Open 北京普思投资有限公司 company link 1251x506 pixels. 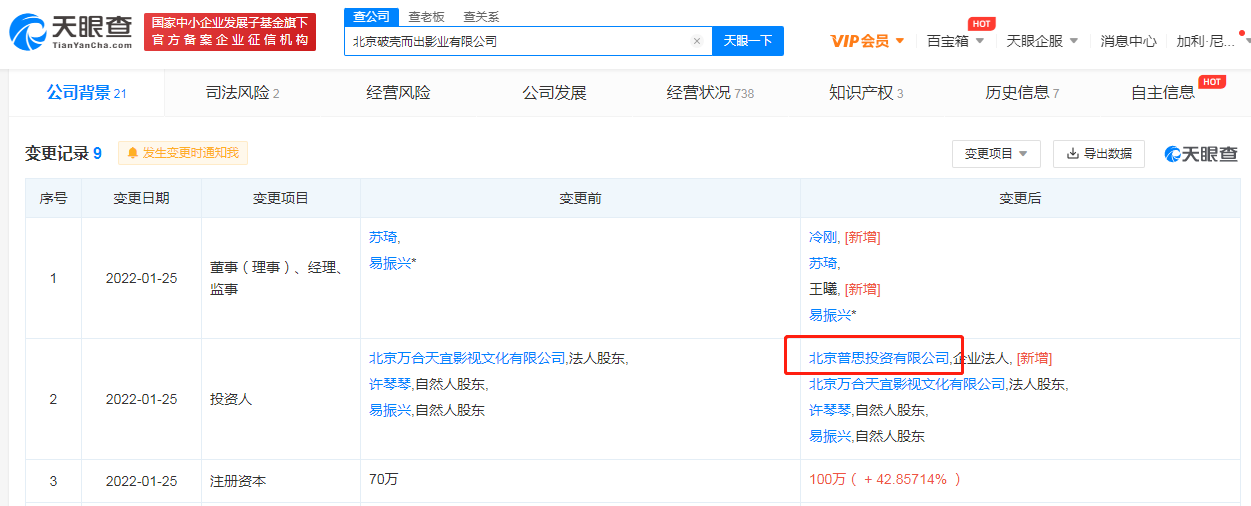coord(878,358)
